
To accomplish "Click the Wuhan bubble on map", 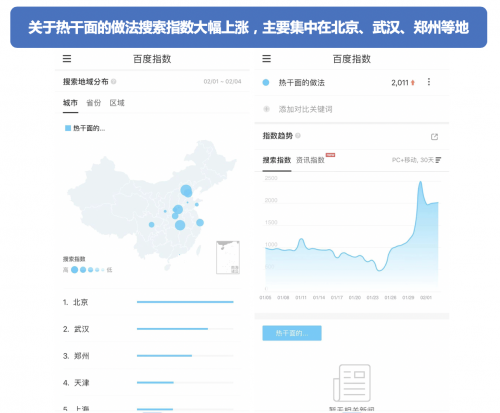I will point(180,225).
